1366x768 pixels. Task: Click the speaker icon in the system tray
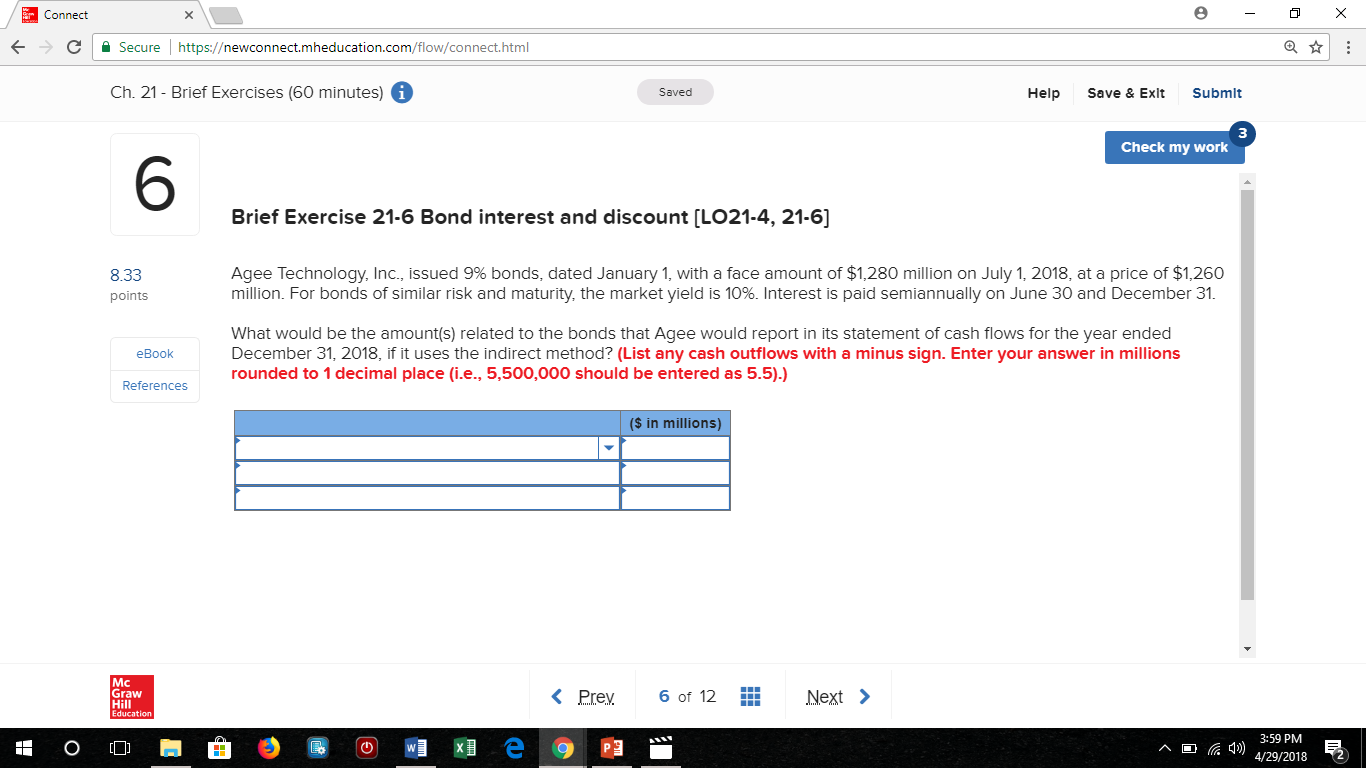[x=1235, y=747]
